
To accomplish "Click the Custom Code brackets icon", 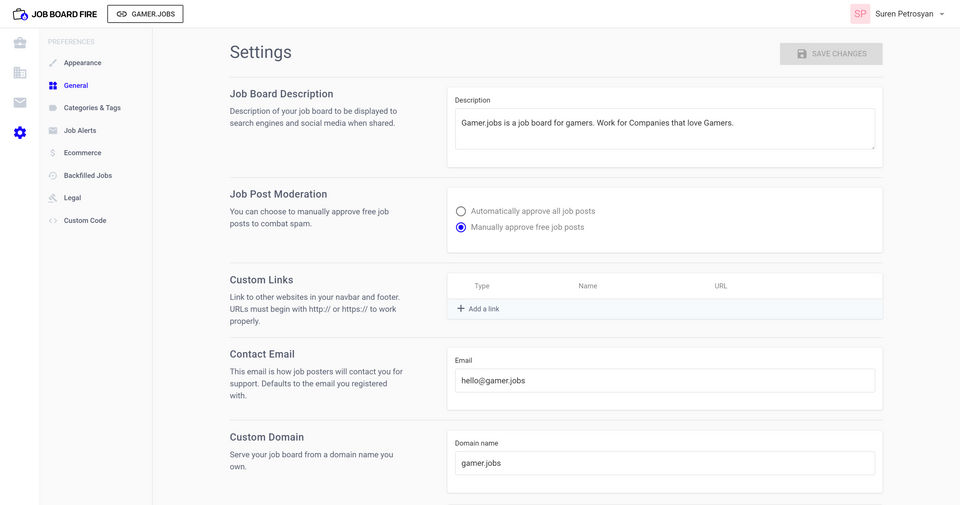I will click(53, 220).
